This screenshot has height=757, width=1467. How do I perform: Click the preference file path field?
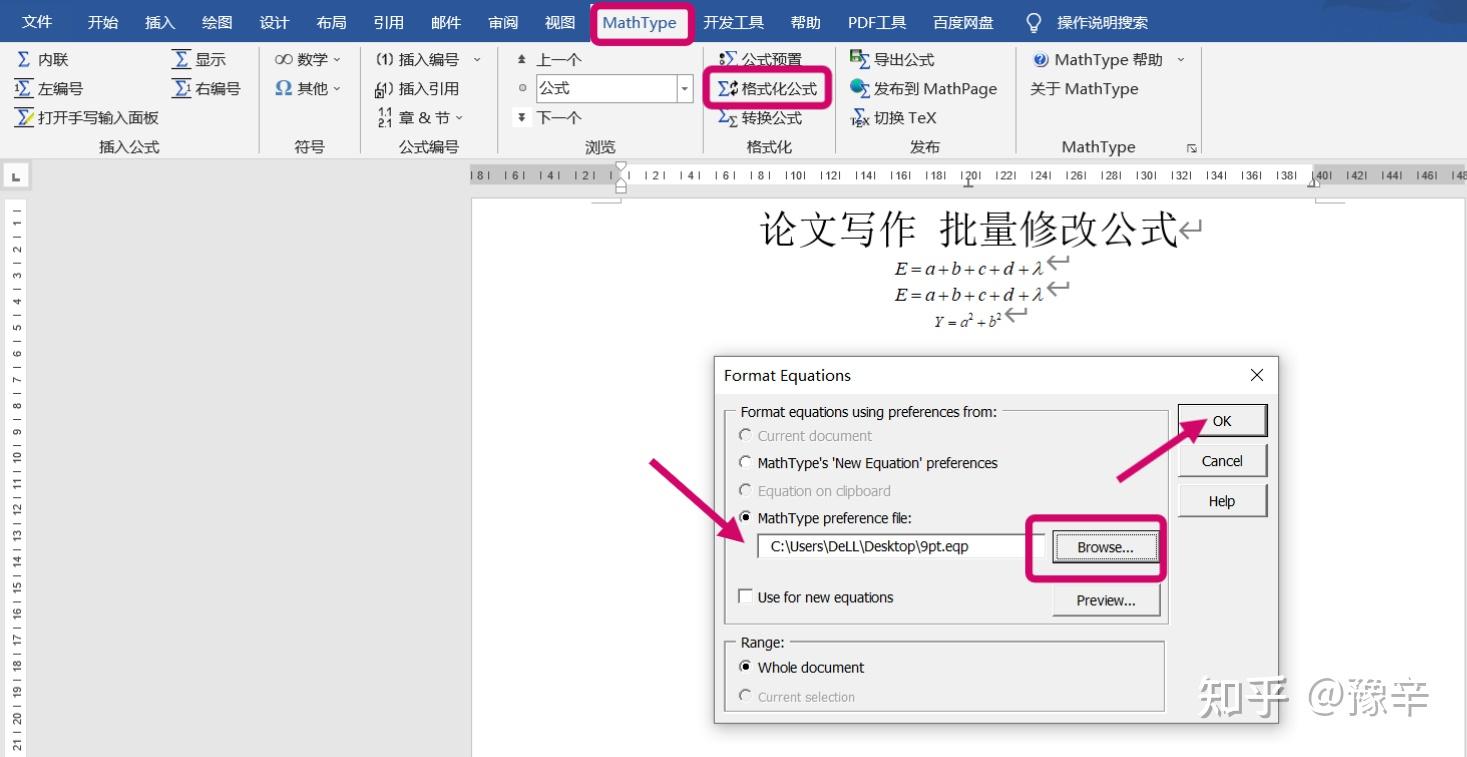901,547
